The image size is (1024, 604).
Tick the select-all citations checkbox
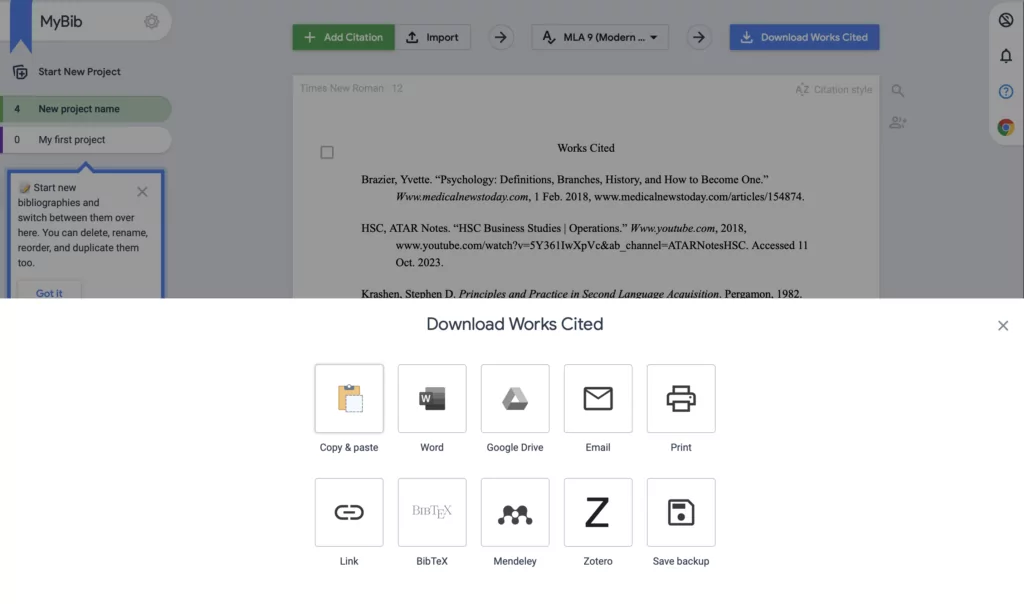[327, 152]
